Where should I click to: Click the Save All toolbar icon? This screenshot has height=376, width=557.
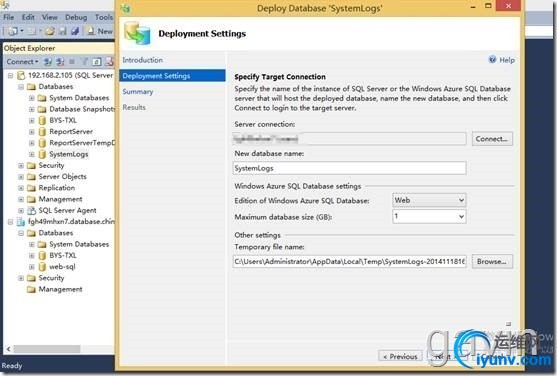point(75,31)
